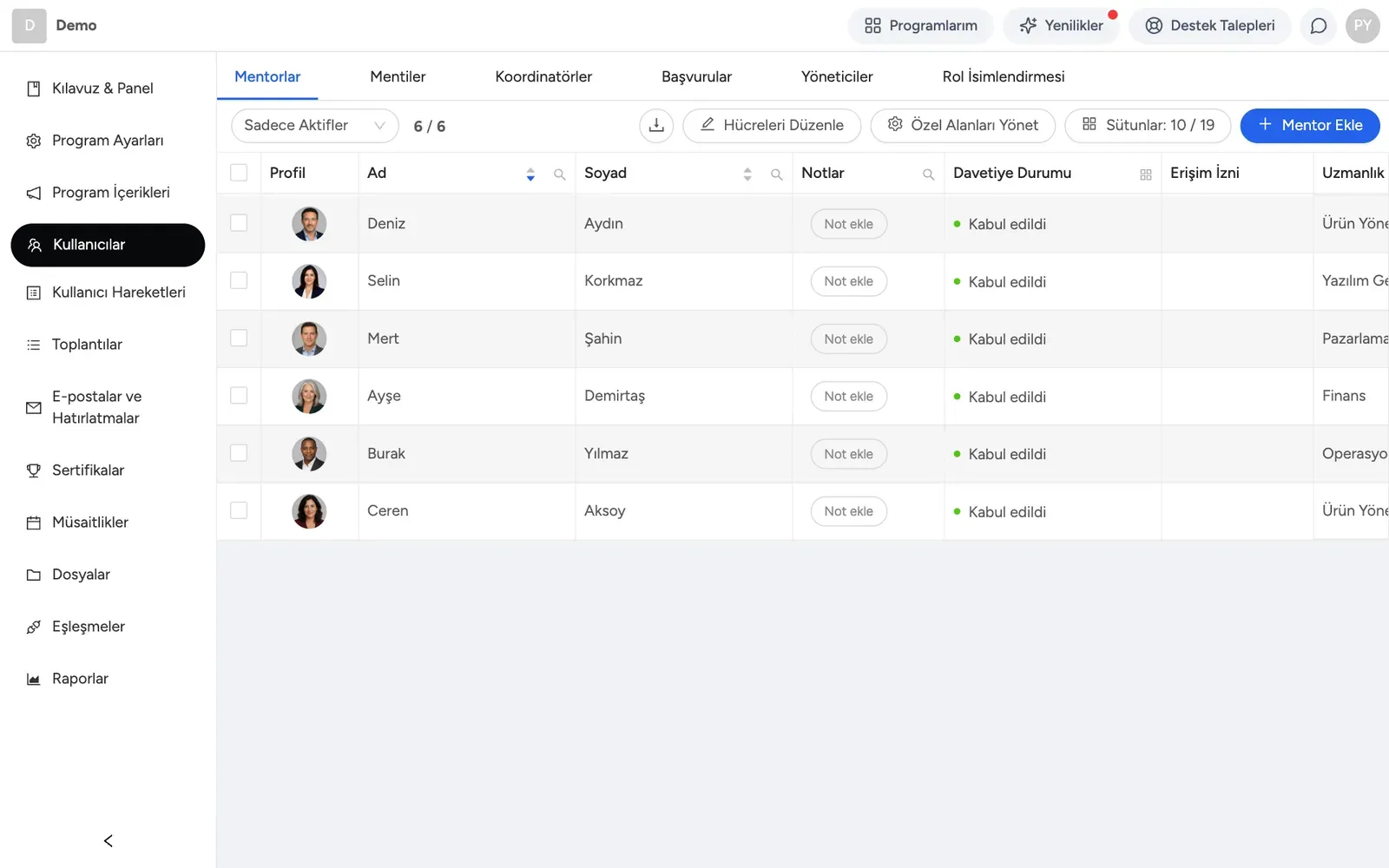
Task: Click Burak Yılmaz's profile picture
Action: click(x=309, y=454)
